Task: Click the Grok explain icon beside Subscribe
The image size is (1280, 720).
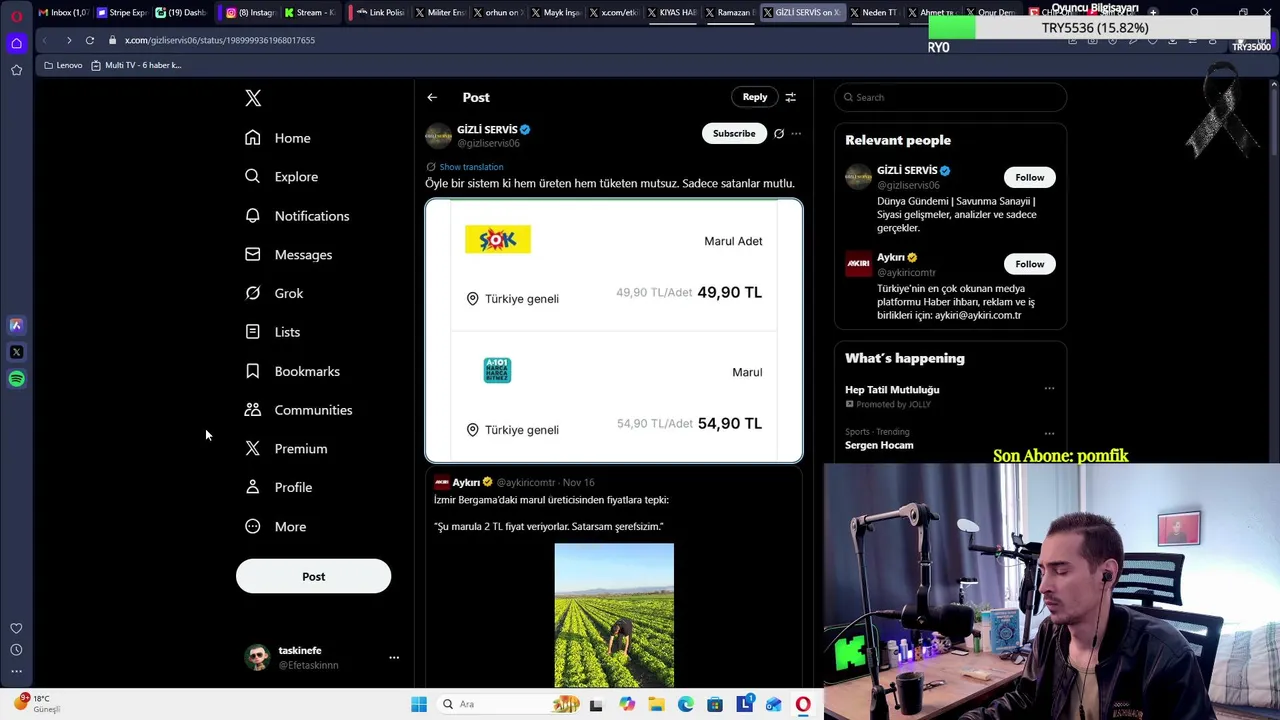Action: (x=779, y=133)
